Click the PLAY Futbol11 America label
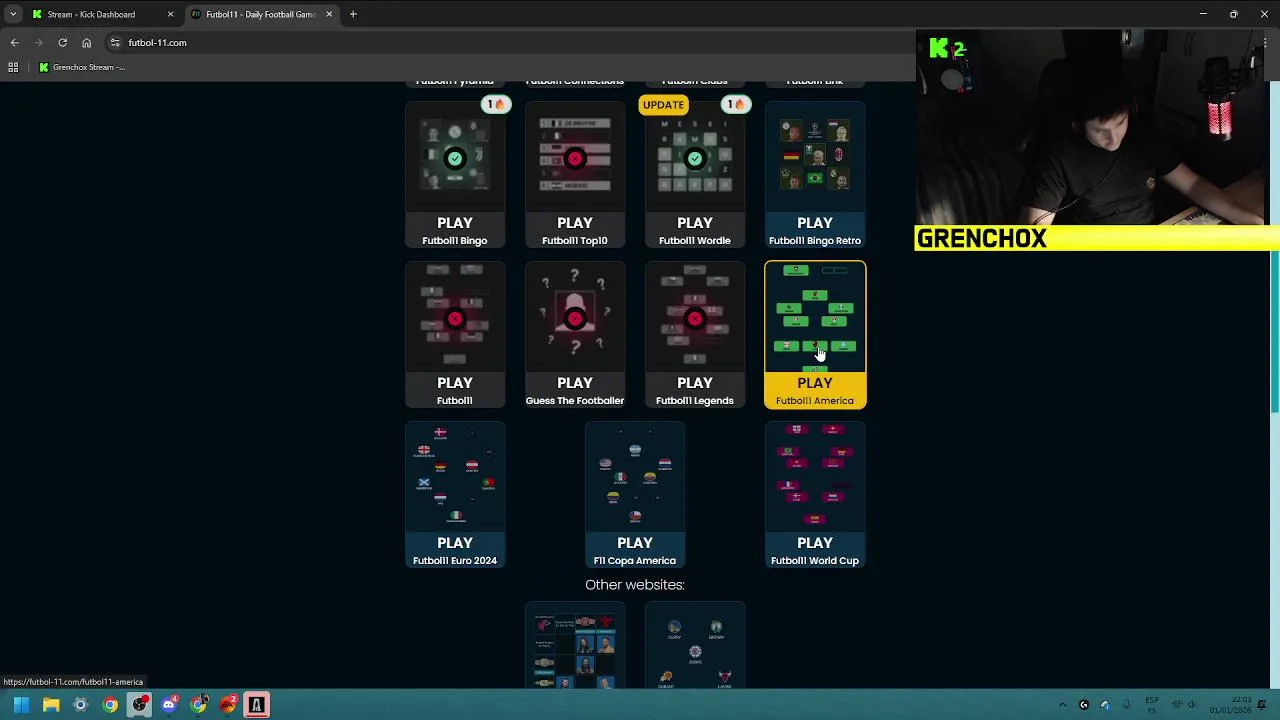Screen dimensions: 1280x720 [815, 391]
